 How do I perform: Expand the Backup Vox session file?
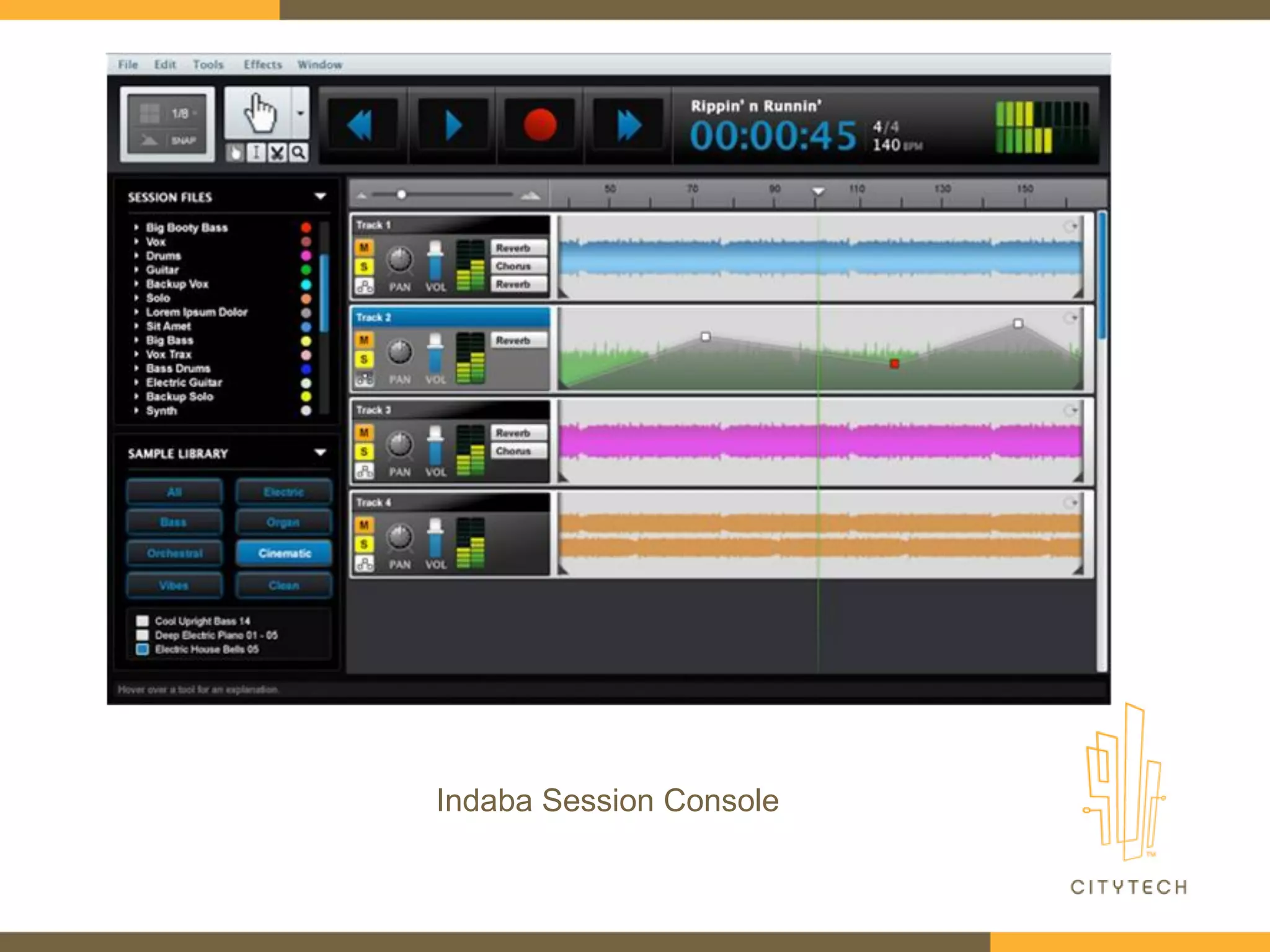136,284
